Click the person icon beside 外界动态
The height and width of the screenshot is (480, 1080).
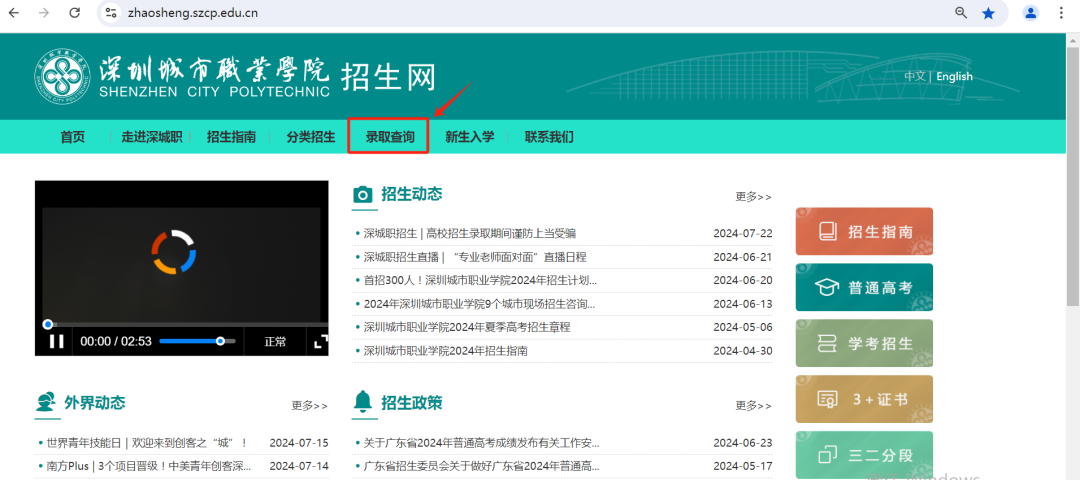pos(46,402)
